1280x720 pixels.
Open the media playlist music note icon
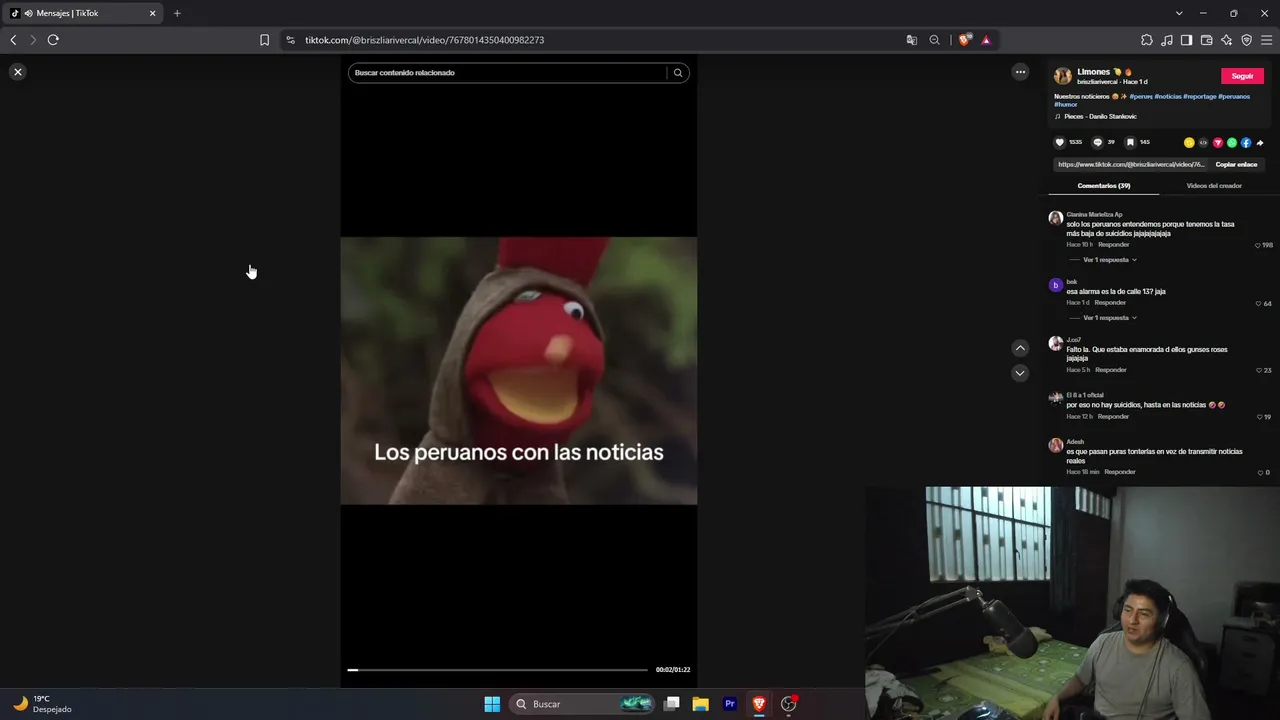(1167, 40)
